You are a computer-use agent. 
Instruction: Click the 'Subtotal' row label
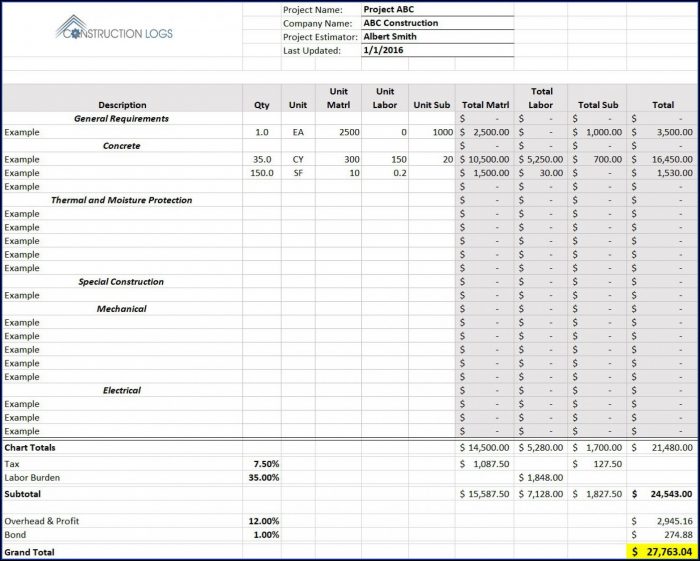22,494
